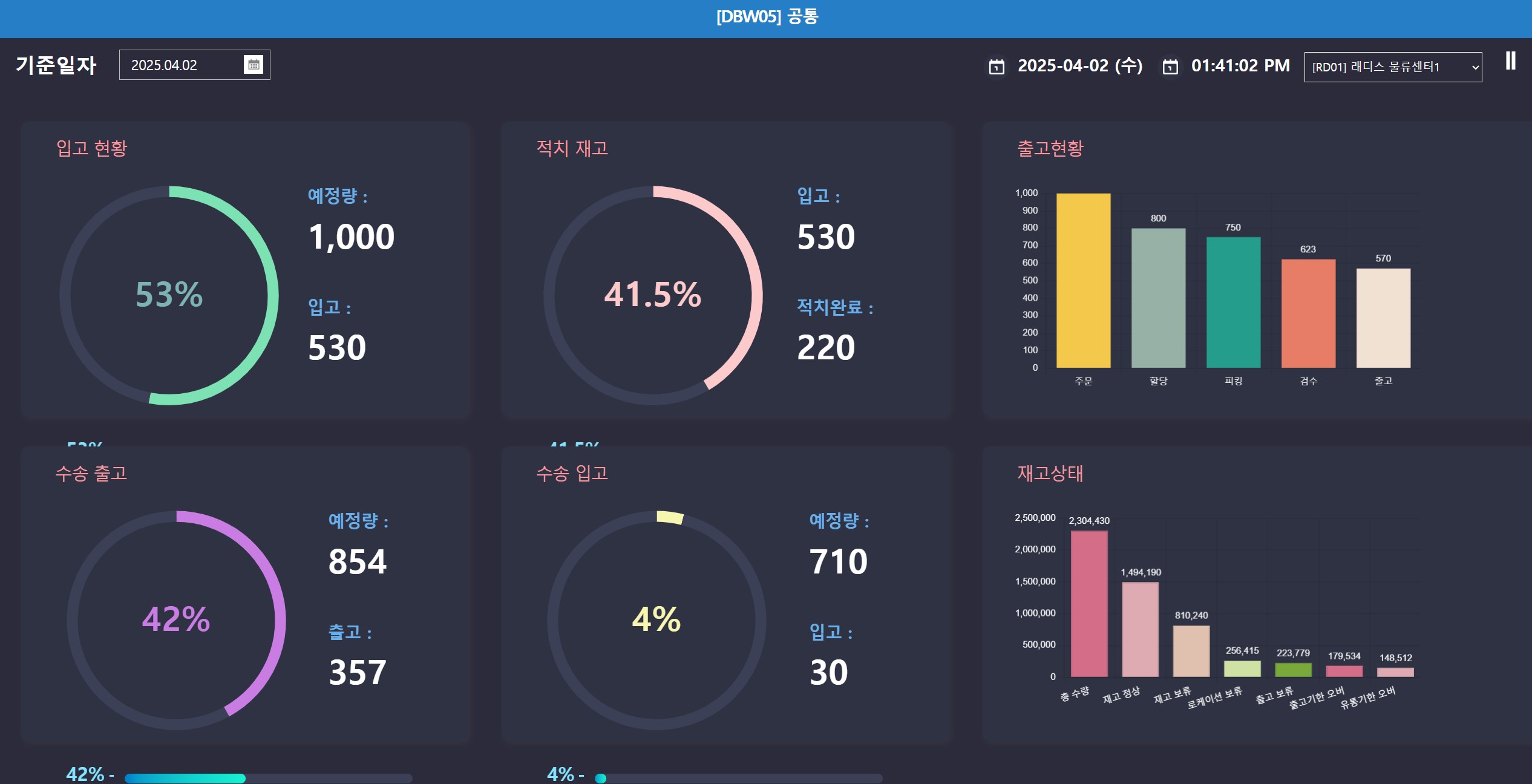Click the 출고 bar labeled 570
Viewport: 1532px width, 784px height.
tap(1383, 318)
